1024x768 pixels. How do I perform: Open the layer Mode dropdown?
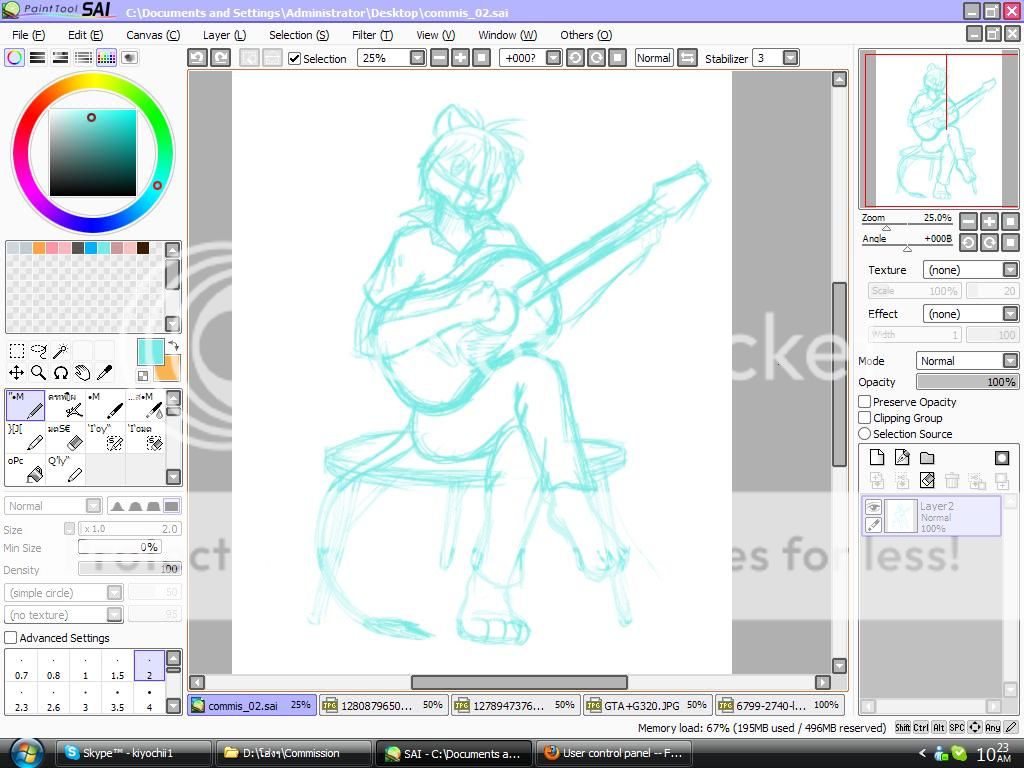[967, 361]
